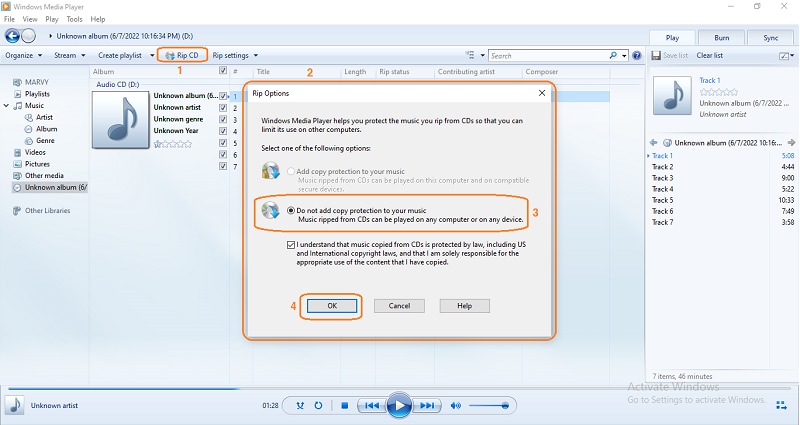Collapse the Music tree node
The image size is (800, 425).
6,106
